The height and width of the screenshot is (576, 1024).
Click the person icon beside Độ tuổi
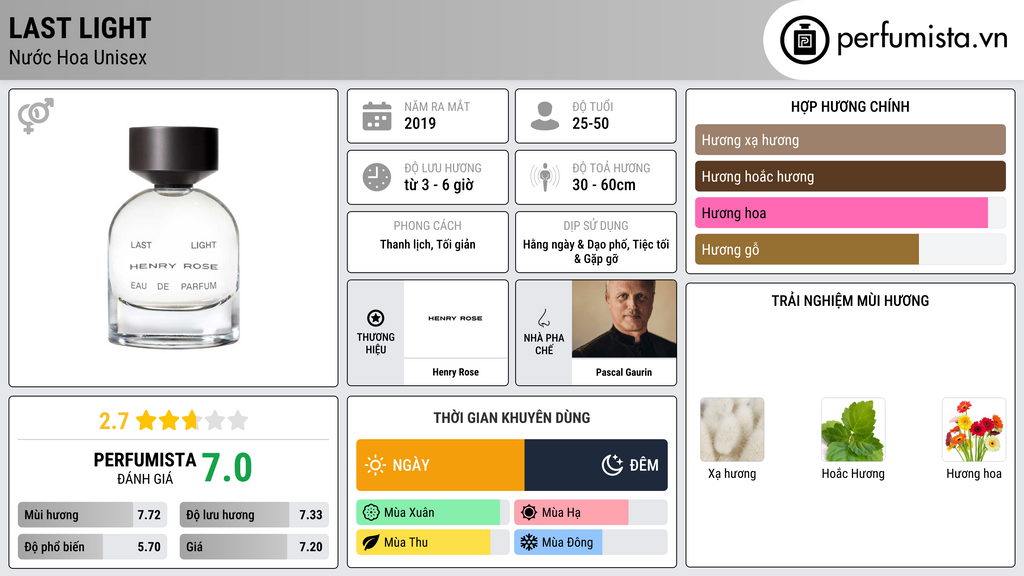pyautogui.click(x=545, y=116)
